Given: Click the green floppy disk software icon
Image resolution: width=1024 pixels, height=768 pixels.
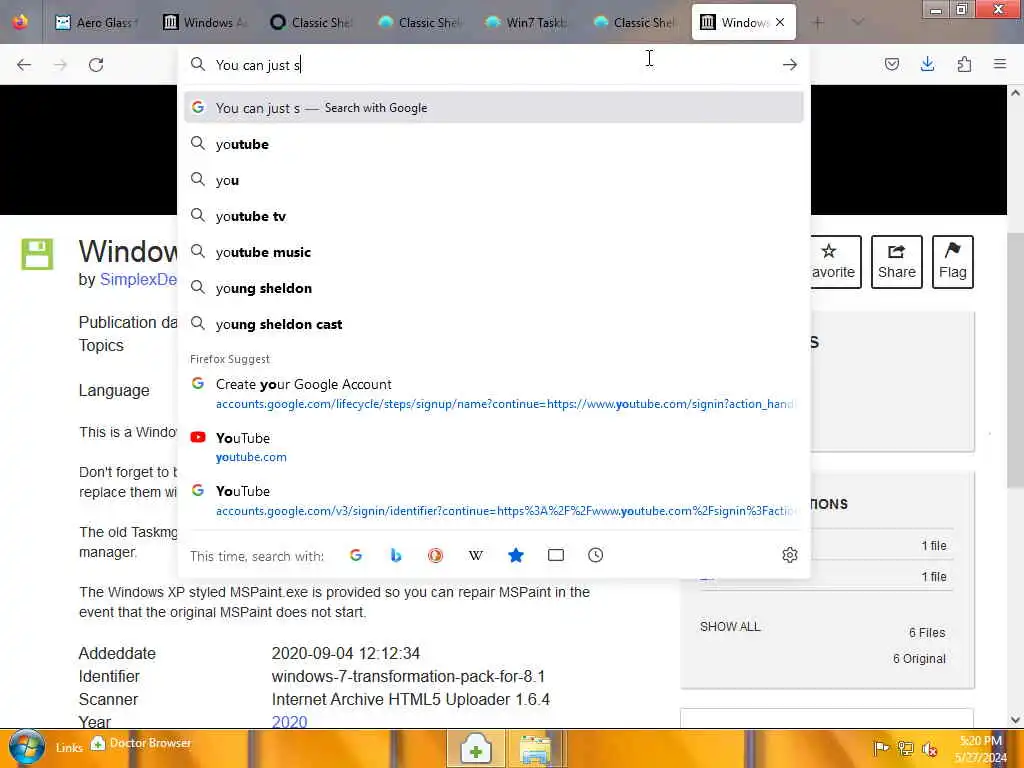Looking at the screenshot, I should (x=37, y=253).
